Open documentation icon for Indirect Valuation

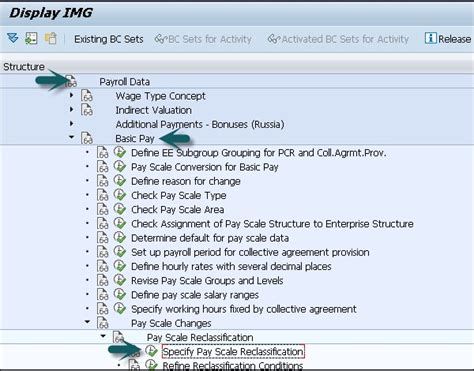click(x=87, y=110)
